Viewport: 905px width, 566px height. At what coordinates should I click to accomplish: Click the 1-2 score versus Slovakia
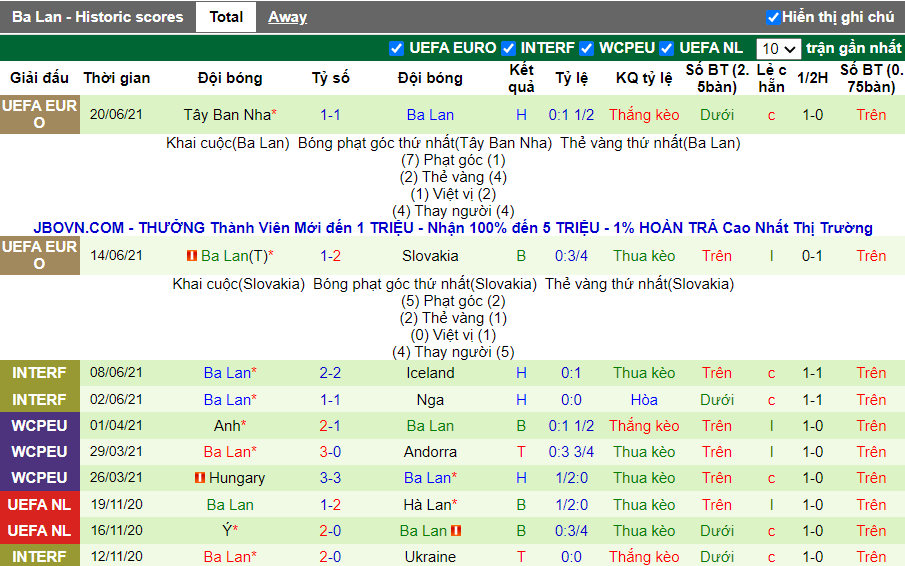(330, 256)
